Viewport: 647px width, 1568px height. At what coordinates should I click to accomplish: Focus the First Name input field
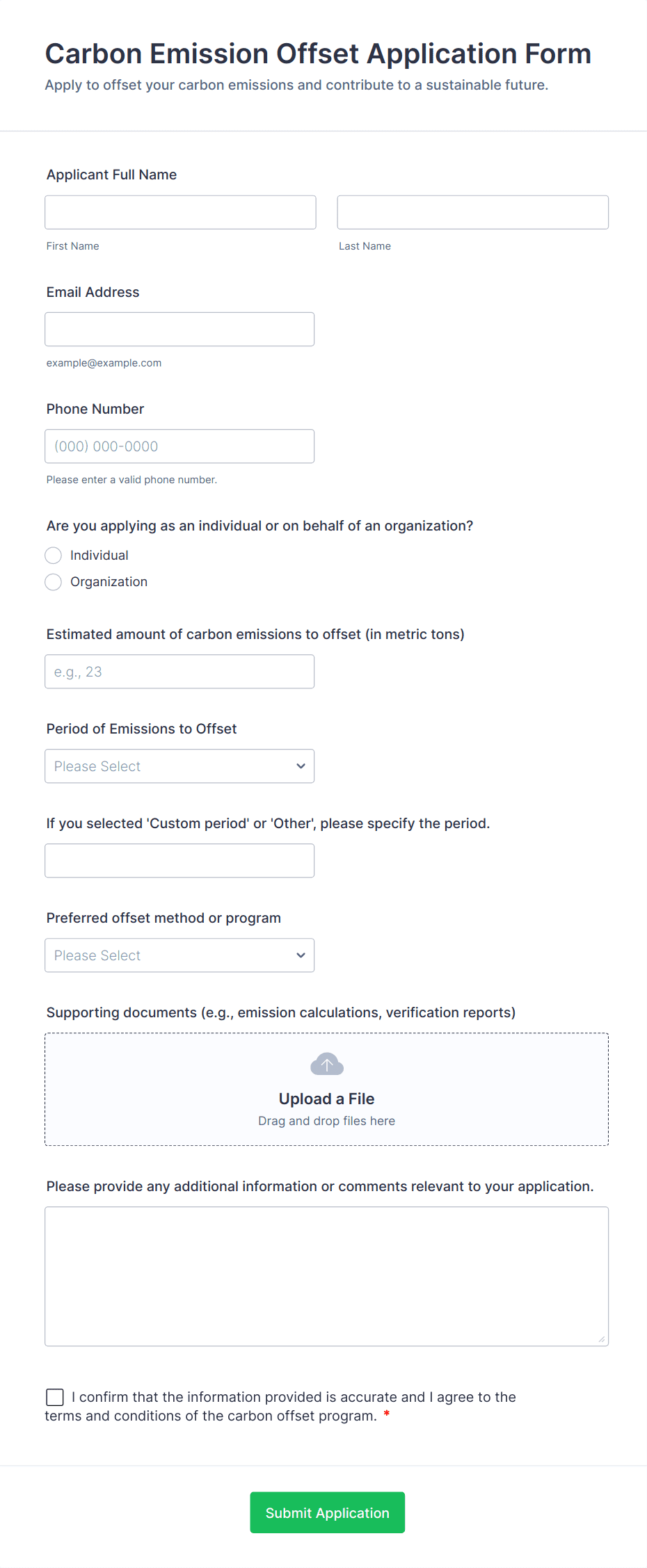click(x=180, y=212)
